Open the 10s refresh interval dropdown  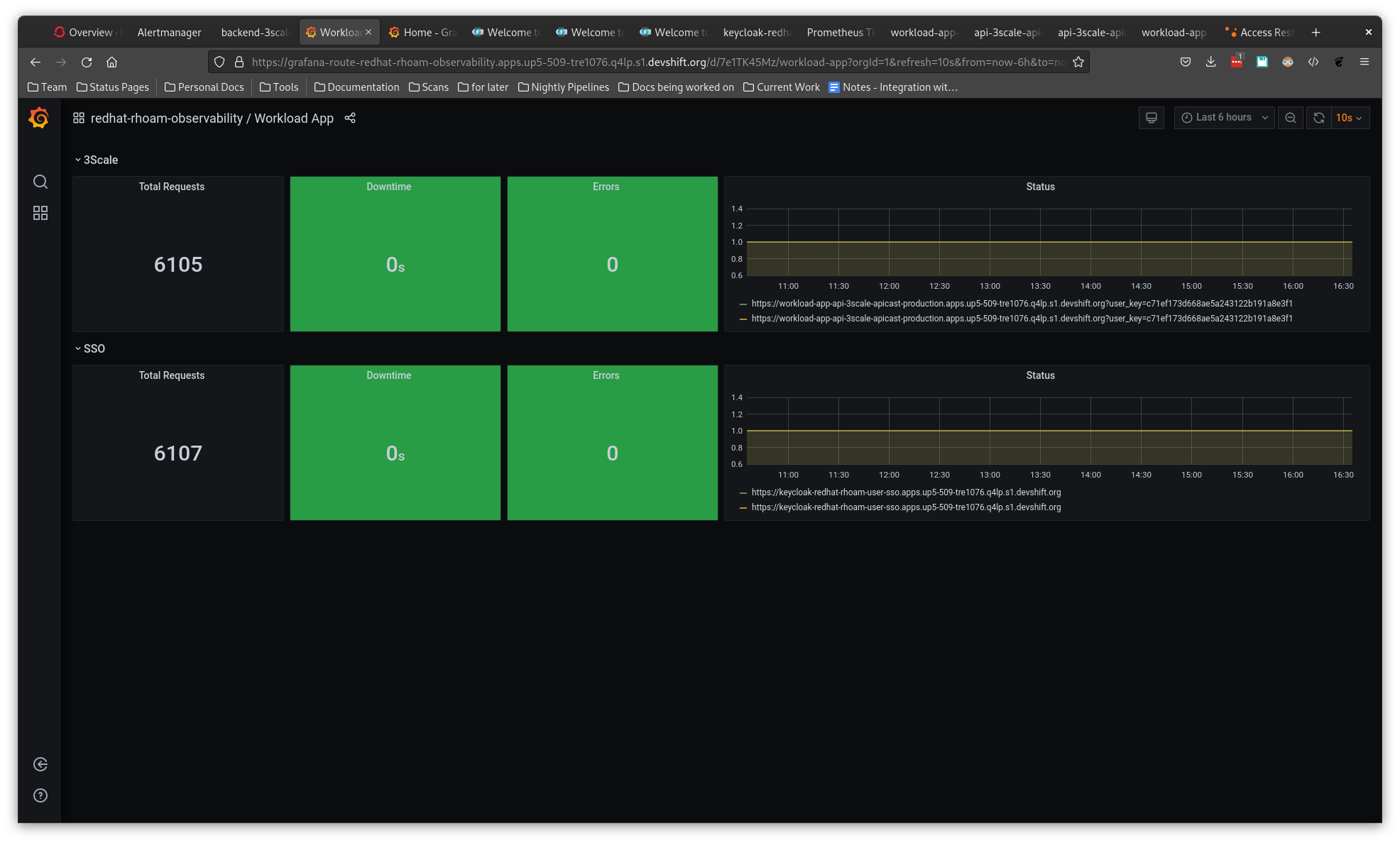(x=1349, y=118)
